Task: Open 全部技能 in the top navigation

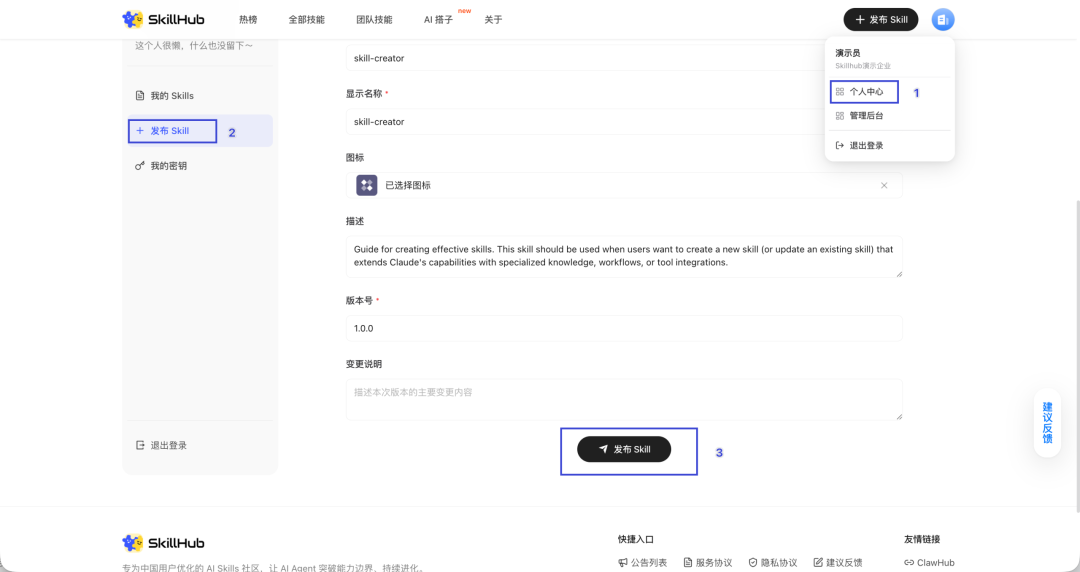Action: pyautogui.click(x=307, y=19)
